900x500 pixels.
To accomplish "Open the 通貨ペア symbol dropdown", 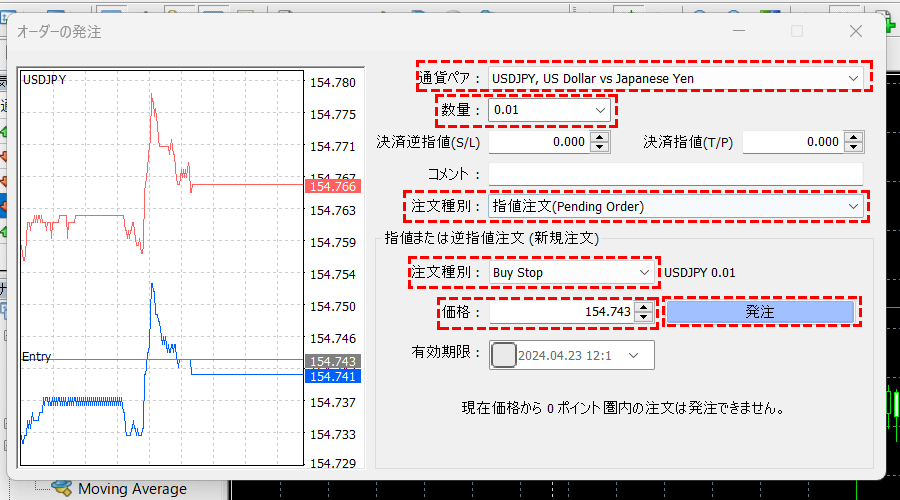I will point(676,79).
